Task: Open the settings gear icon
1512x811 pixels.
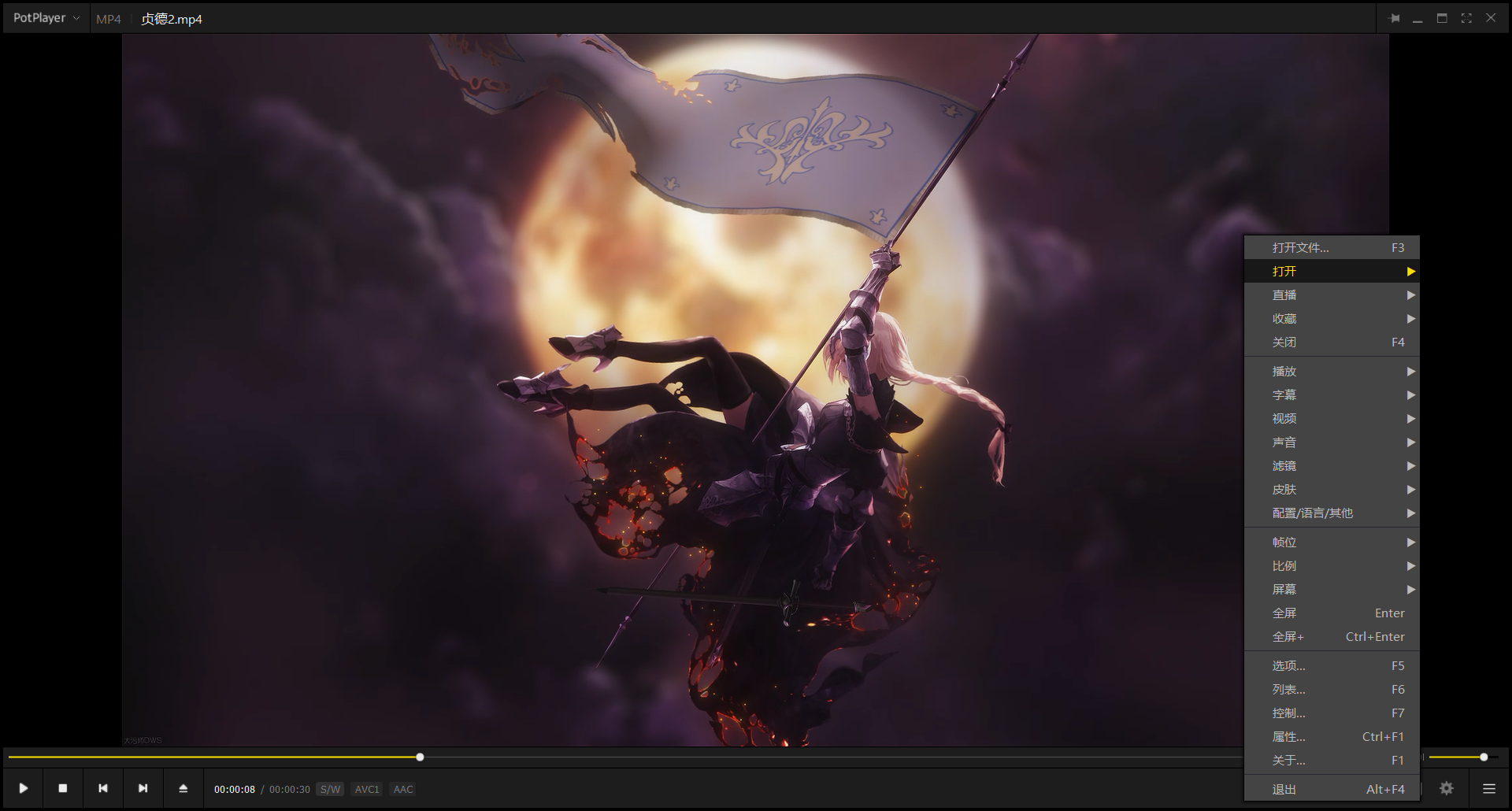Action: 1447,788
